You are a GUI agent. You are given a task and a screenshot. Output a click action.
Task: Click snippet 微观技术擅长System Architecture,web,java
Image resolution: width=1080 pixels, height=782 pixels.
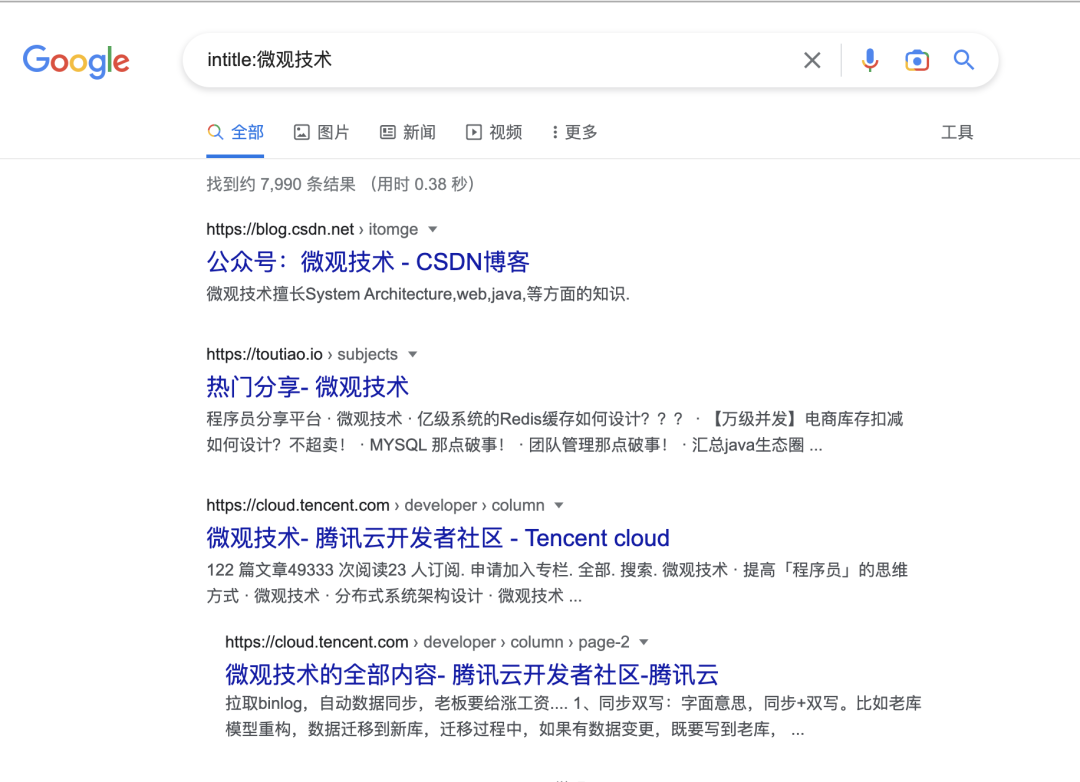pyautogui.click(x=418, y=294)
